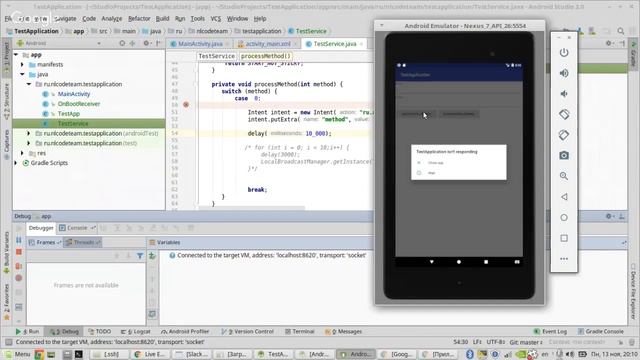Image resolution: width=640 pixels, height=360 pixels.
Task: Open the Code menu
Action: pyautogui.click(x=89, y=19)
